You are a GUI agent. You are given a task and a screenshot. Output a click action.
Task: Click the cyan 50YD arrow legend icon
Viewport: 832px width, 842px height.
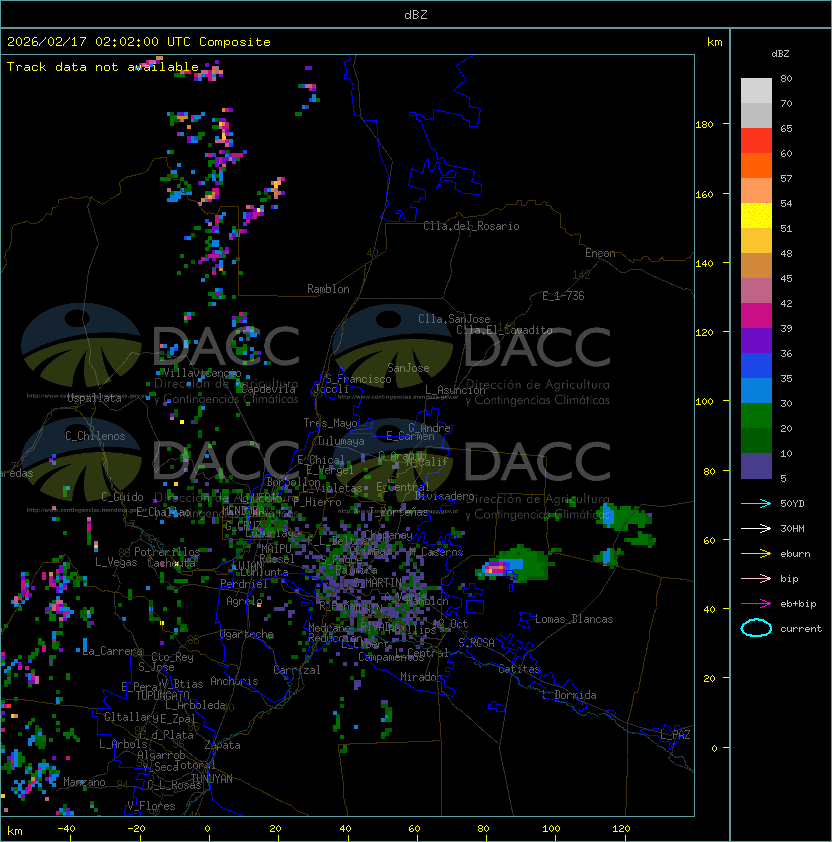(x=756, y=503)
